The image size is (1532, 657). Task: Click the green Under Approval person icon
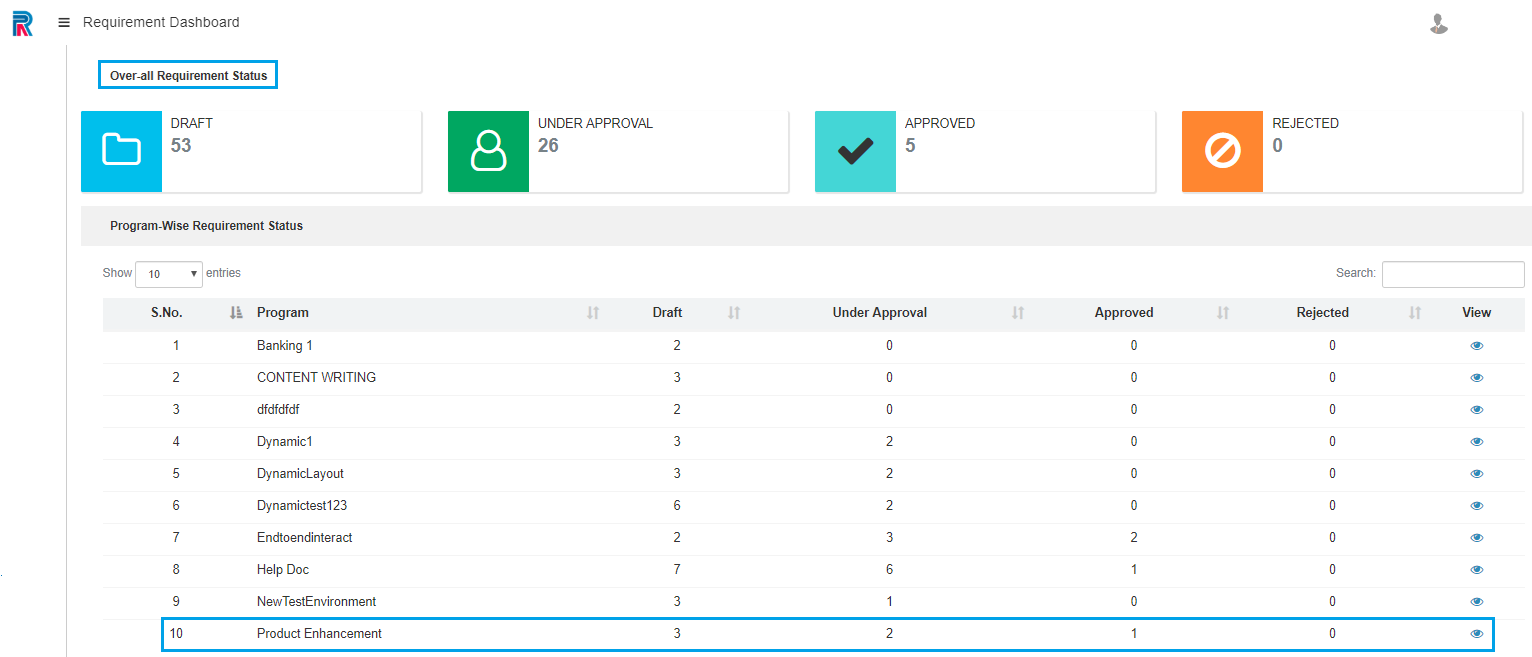(x=488, y=151)
